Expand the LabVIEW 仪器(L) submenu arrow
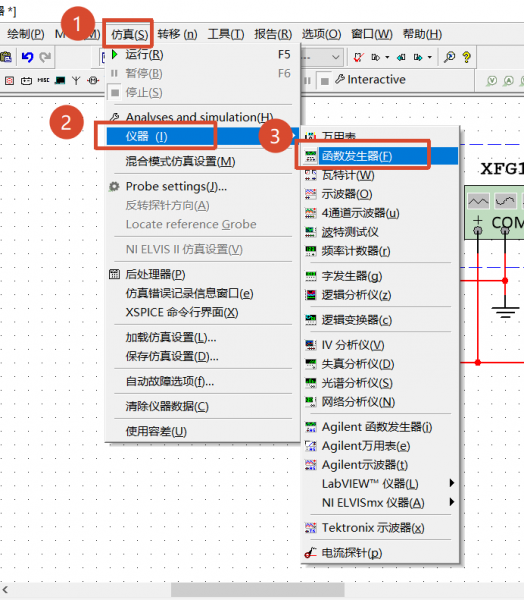This screenshot has height=600, width=524. click(x=452, y=483)
